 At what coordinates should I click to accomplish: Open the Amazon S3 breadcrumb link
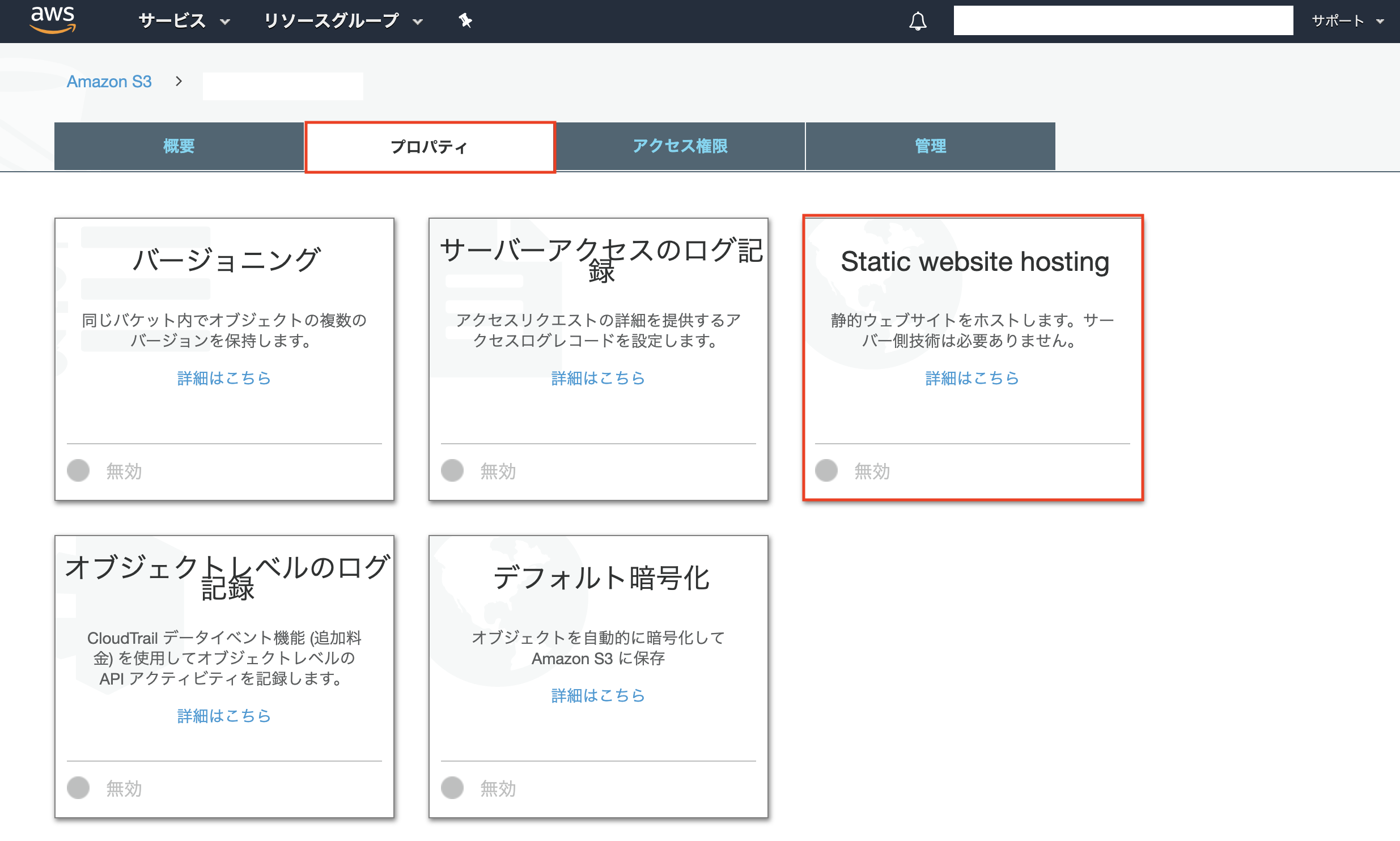(x=109, y=82)
